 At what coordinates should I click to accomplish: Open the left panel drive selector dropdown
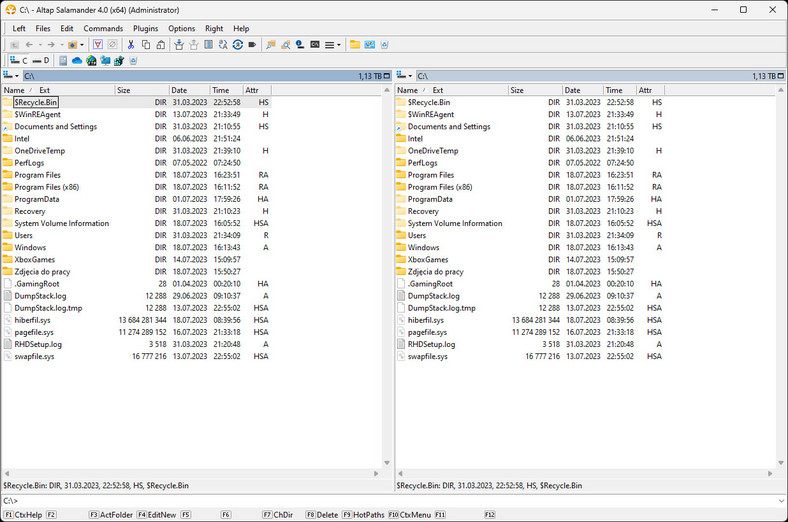coord(11,76)
